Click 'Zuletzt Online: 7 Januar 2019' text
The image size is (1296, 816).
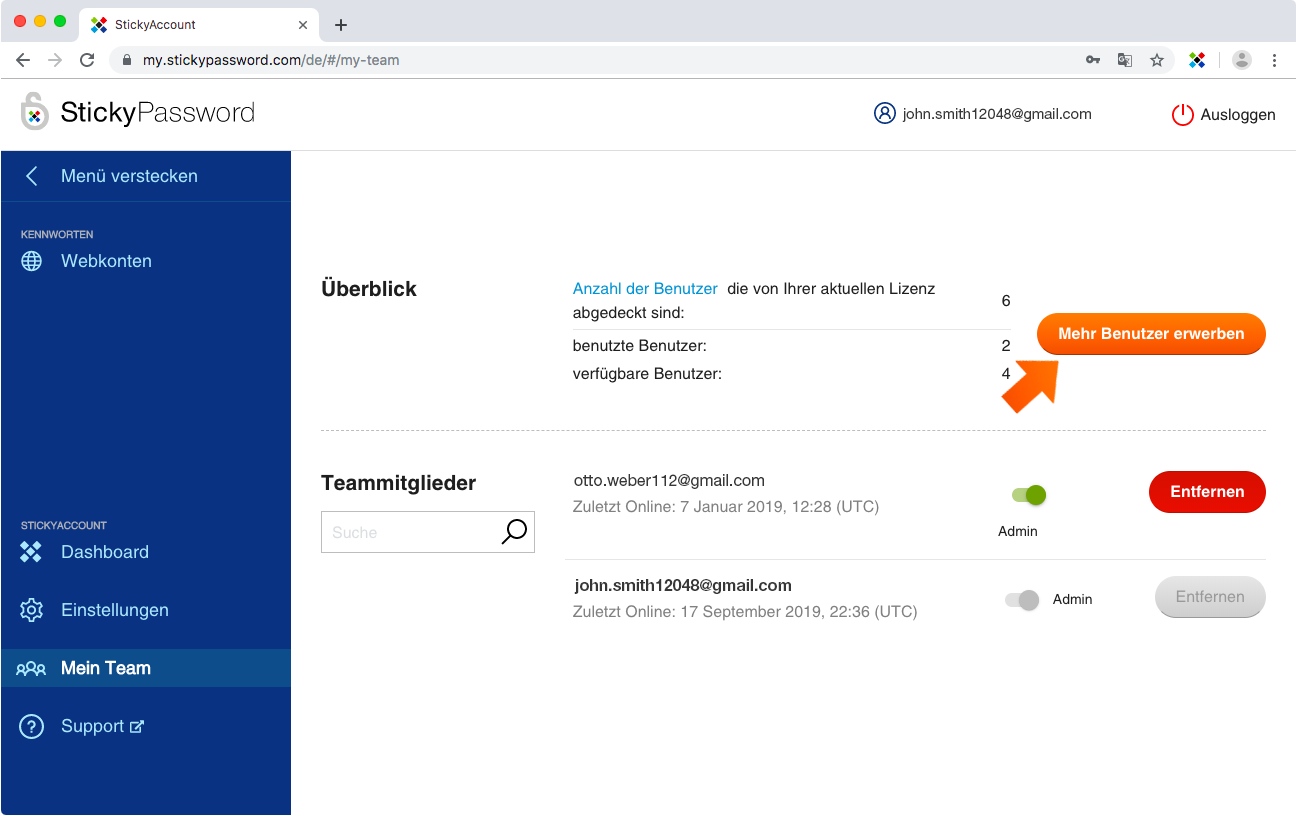(x=726, y=507)
